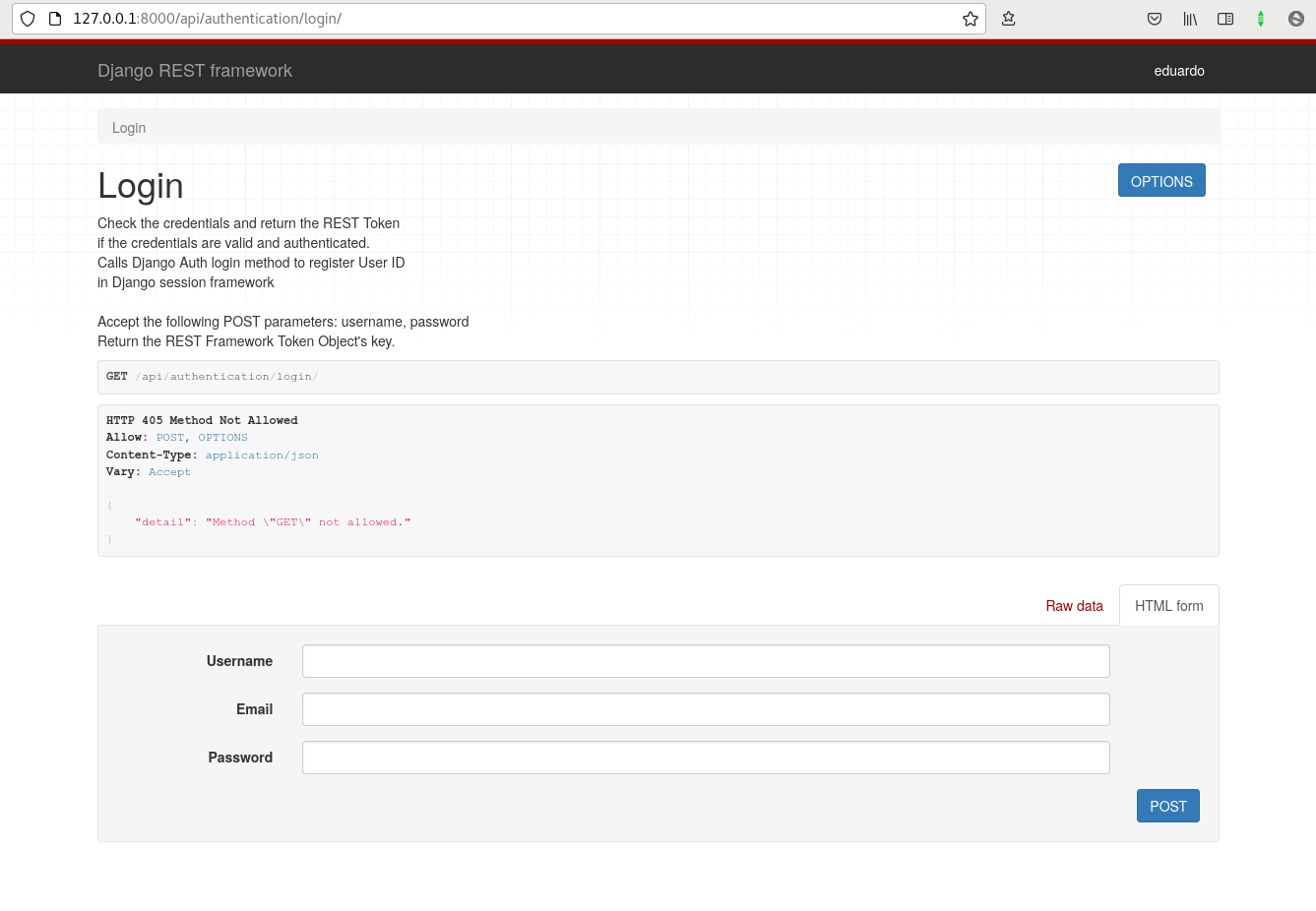Viewport: 1316px width, 911px height.
Task: Click the page info document icon
Action: coord(55,19)
